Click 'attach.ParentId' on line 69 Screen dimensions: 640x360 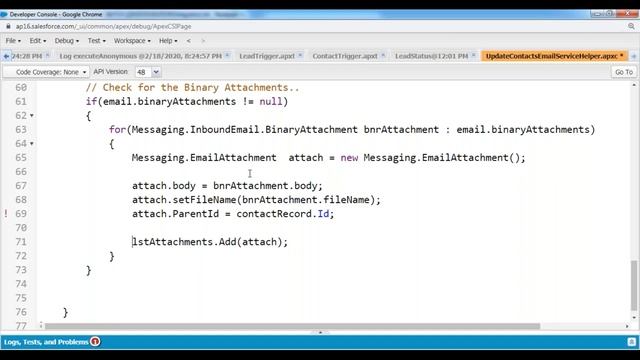click(176, 214)
